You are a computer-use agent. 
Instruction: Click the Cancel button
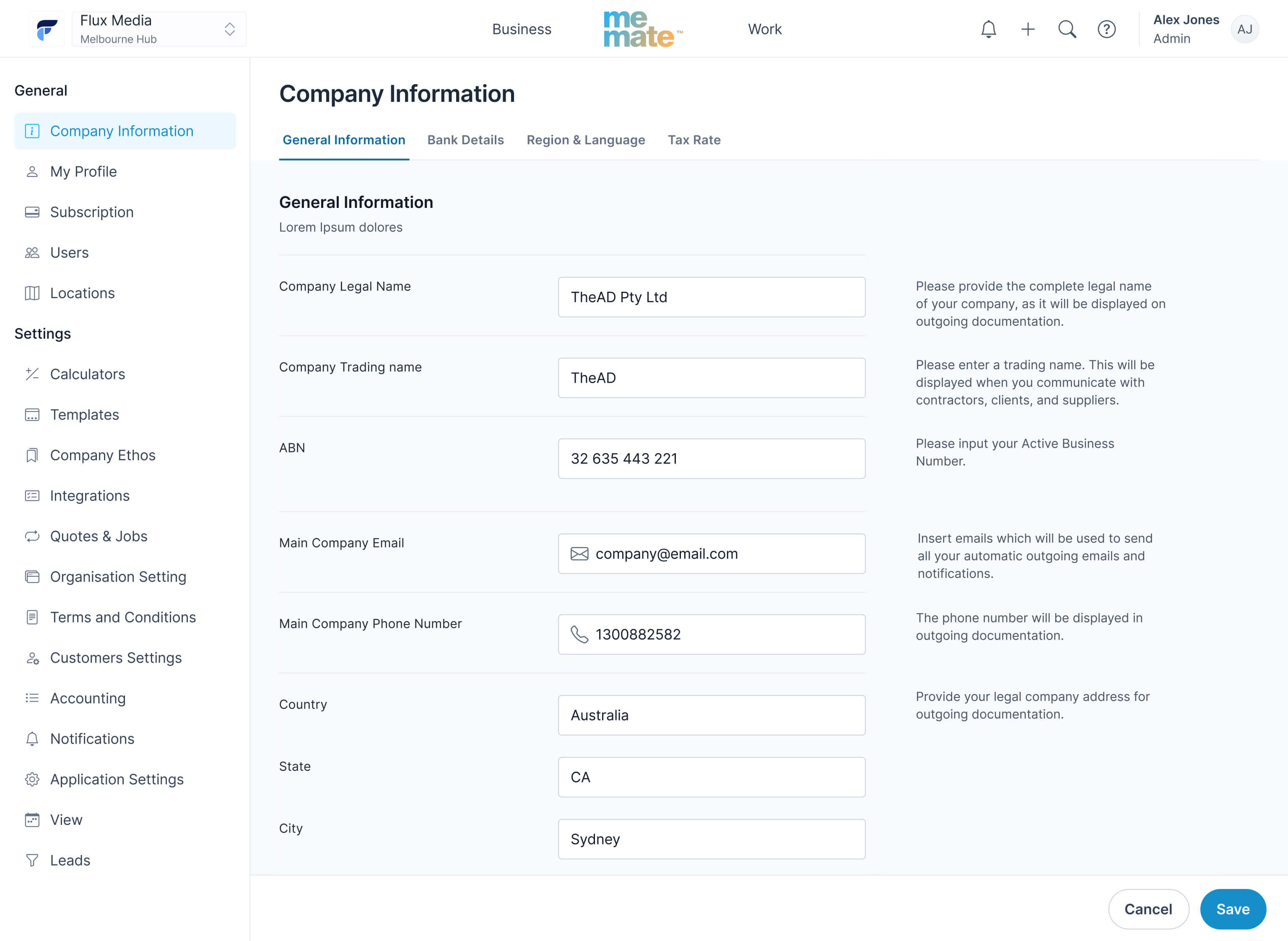[x=1148, y=909]
